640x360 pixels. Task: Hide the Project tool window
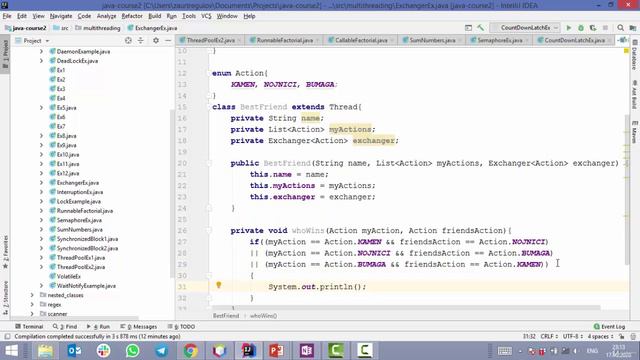pyautogui.click(x=168, y=40)
